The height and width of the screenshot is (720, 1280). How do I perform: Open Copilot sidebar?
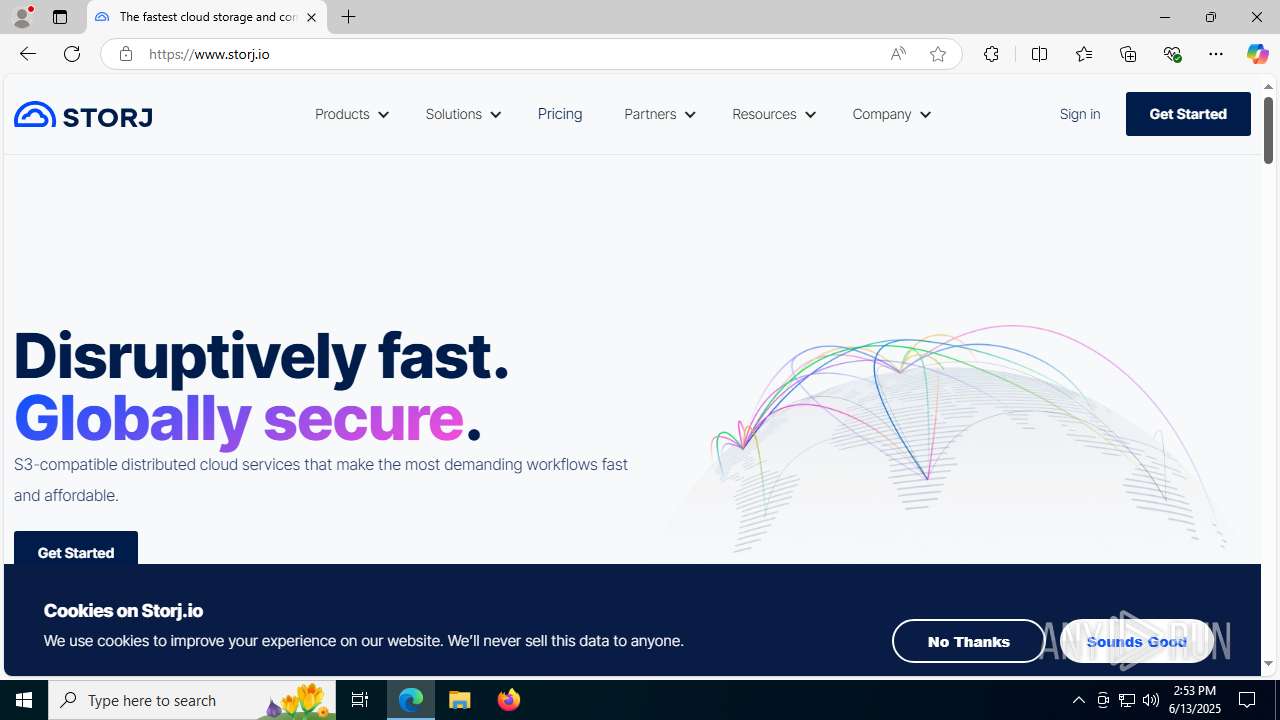[1257, 54]
